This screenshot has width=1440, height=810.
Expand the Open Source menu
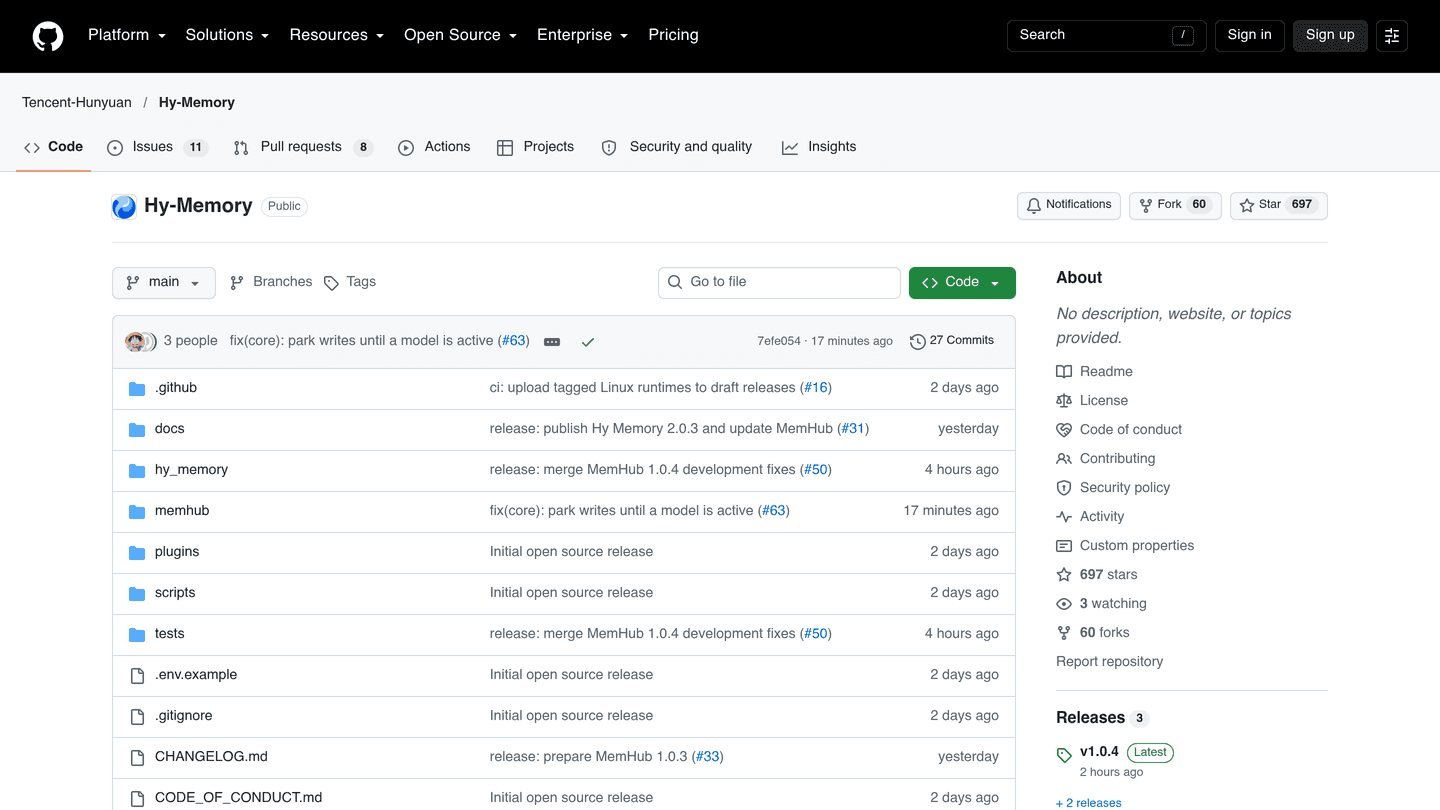[460, 35]
